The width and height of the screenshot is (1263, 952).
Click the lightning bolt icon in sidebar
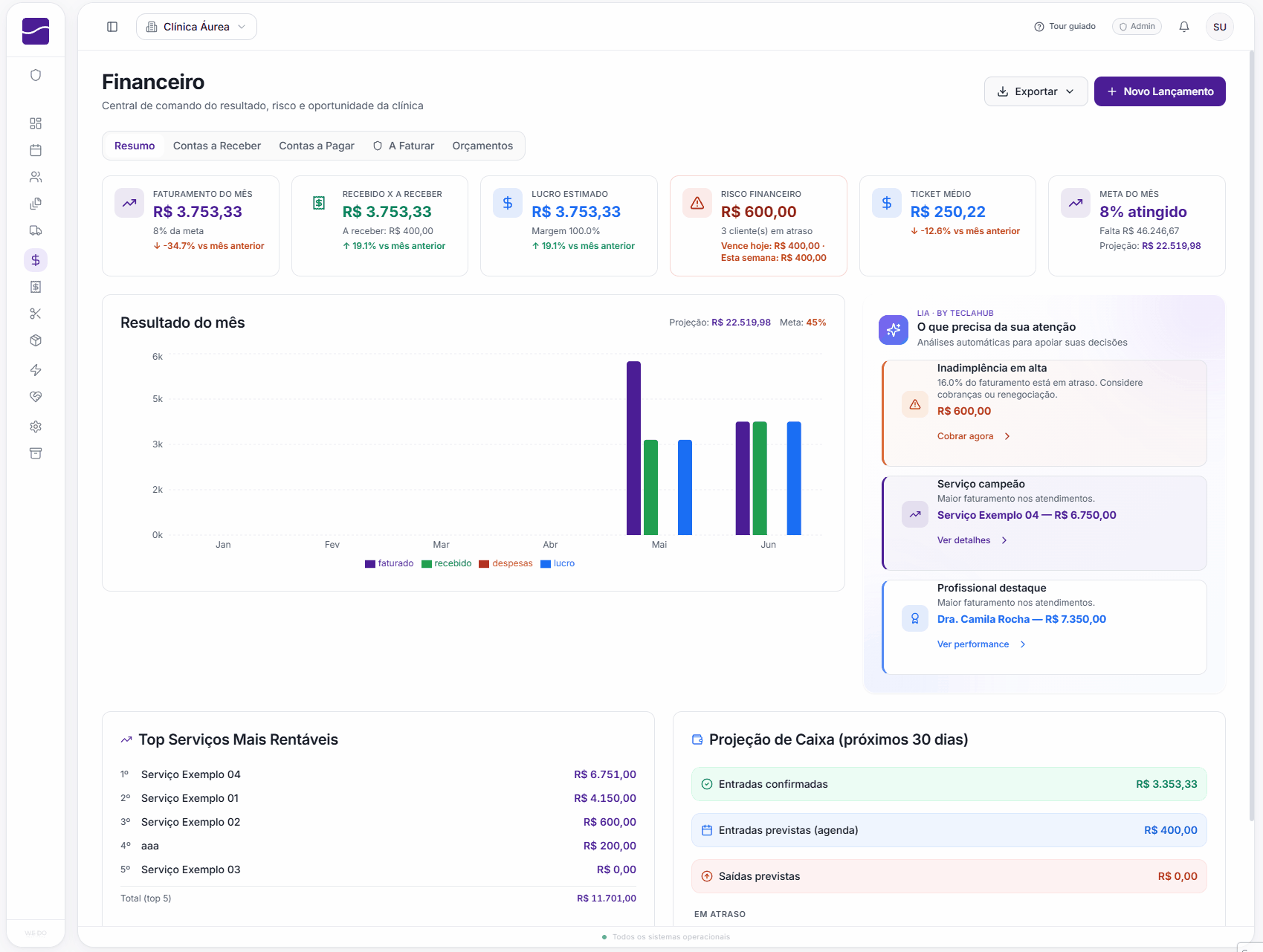pos(36,370)
